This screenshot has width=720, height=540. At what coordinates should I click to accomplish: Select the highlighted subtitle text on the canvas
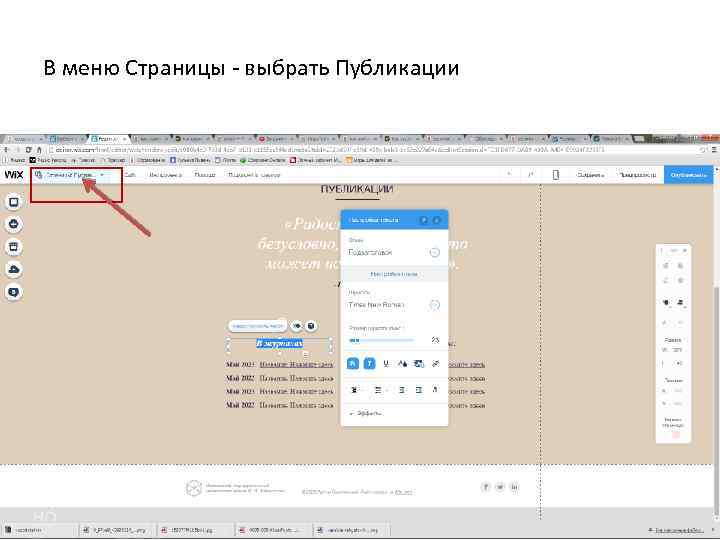(x=279, y=343)
